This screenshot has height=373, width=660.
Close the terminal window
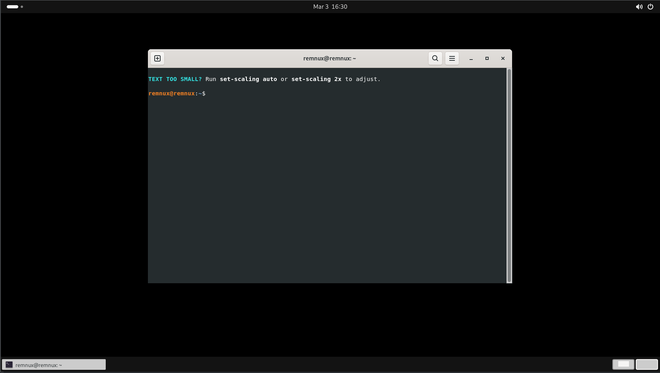click(x=503, y=59)
